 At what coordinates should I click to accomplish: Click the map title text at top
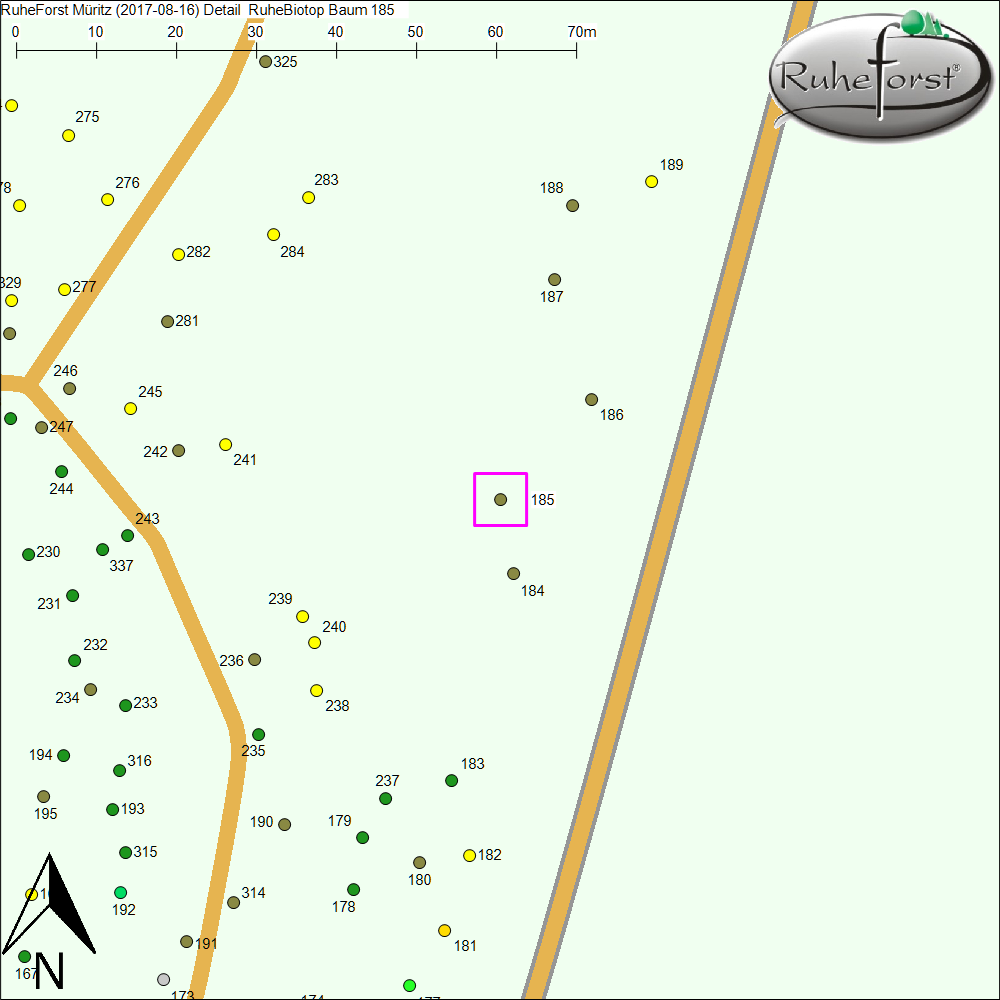tap(198, 9)
